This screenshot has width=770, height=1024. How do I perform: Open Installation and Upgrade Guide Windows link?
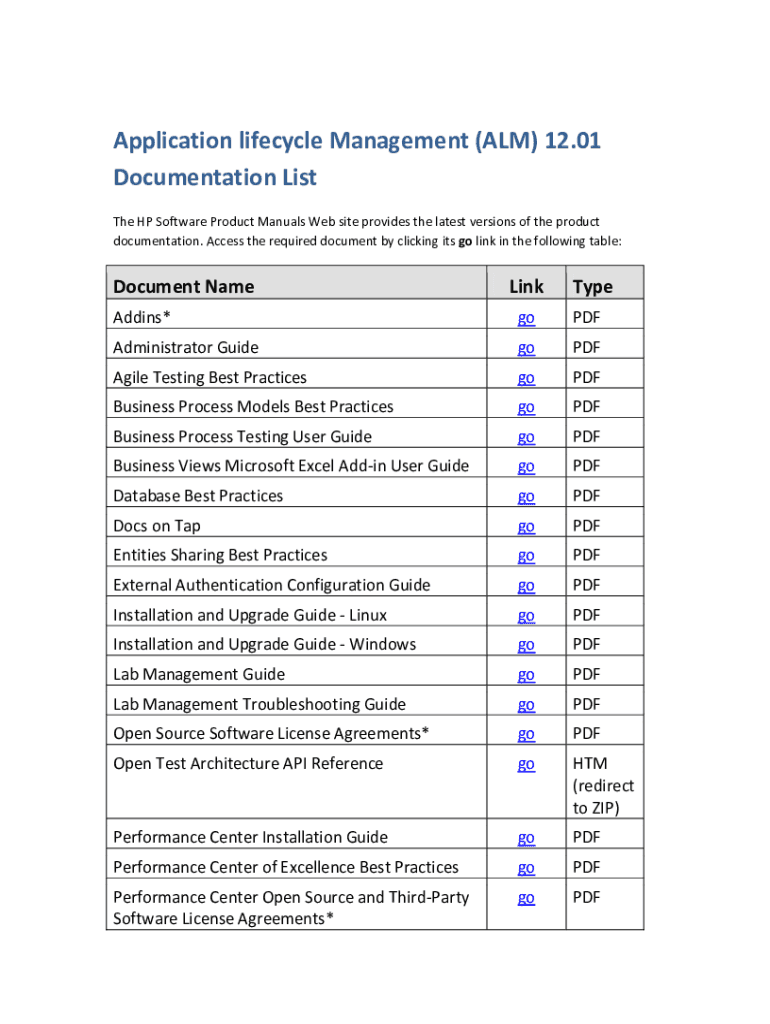[x=526, y=644]
